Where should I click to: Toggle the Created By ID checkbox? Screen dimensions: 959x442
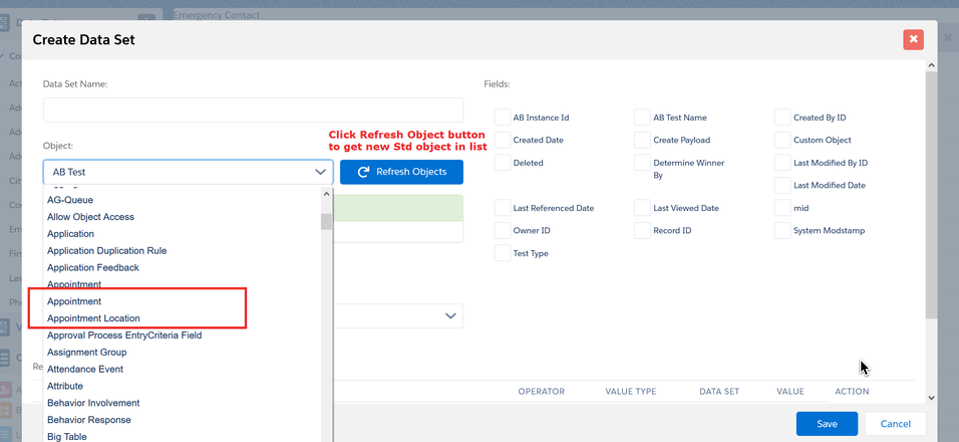[783, 117]
